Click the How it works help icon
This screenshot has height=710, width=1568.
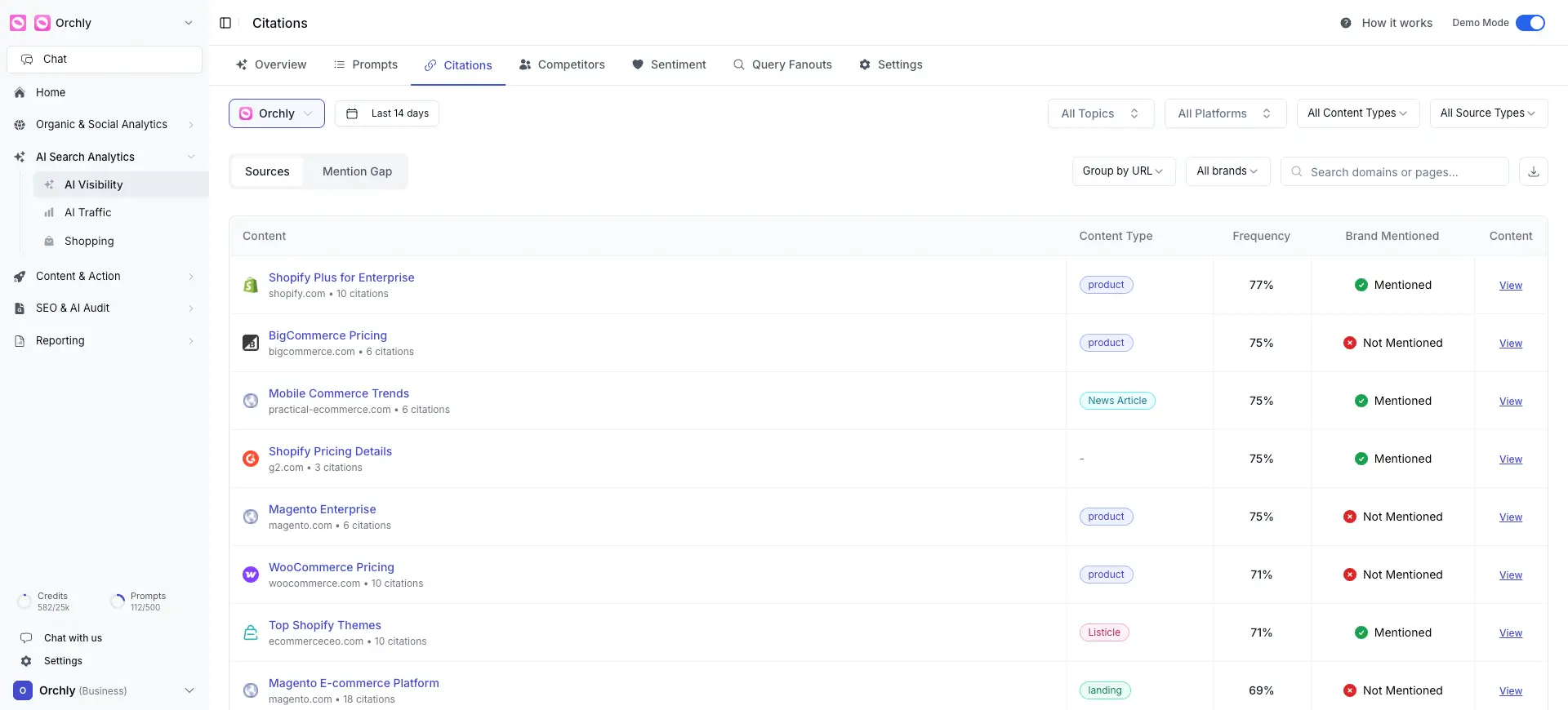pos(1346,23)
